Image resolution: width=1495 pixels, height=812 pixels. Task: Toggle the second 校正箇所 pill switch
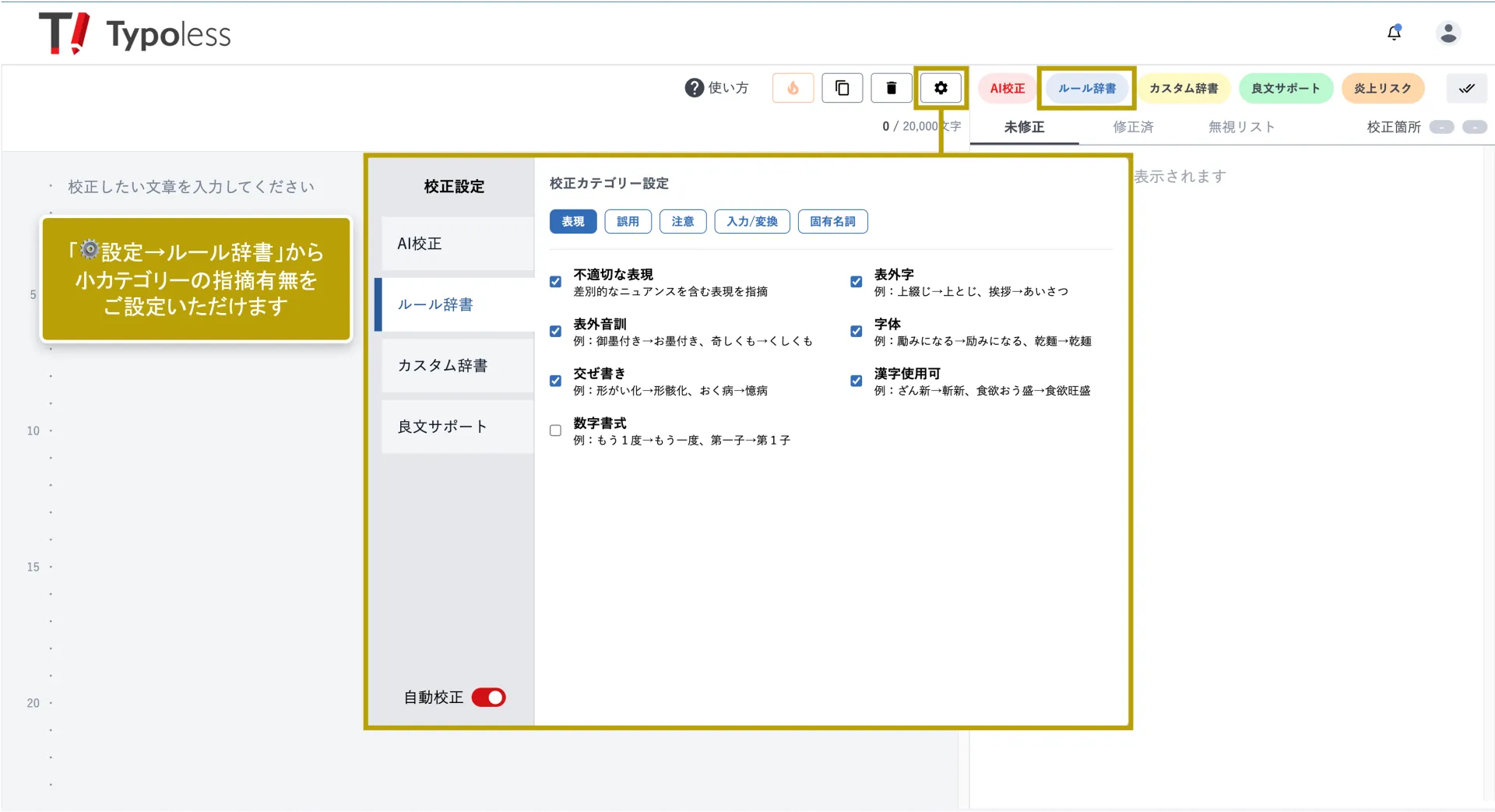(x=1475, y=127)
